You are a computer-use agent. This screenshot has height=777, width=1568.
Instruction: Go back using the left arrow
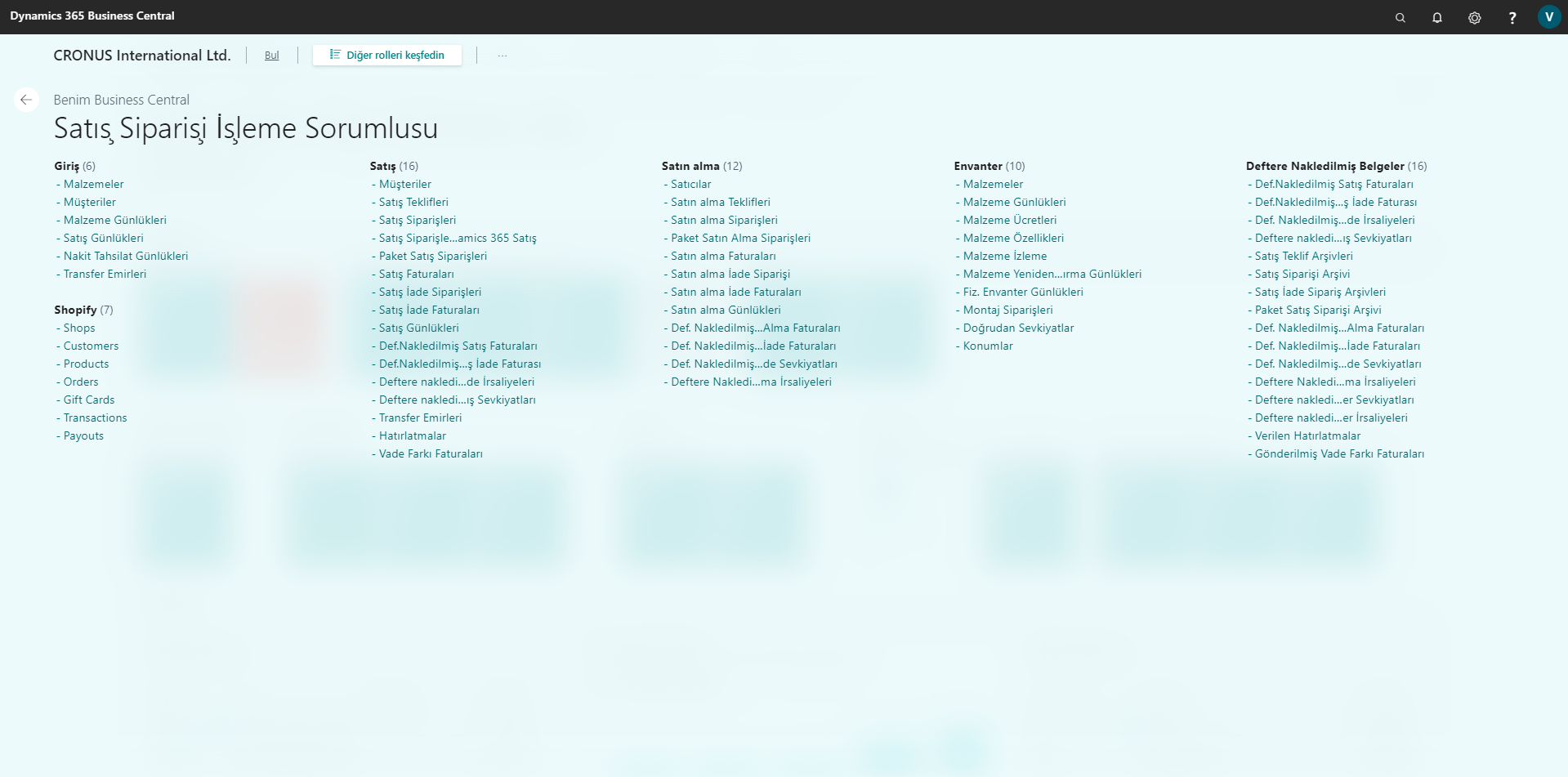click(x=26, y=100)
